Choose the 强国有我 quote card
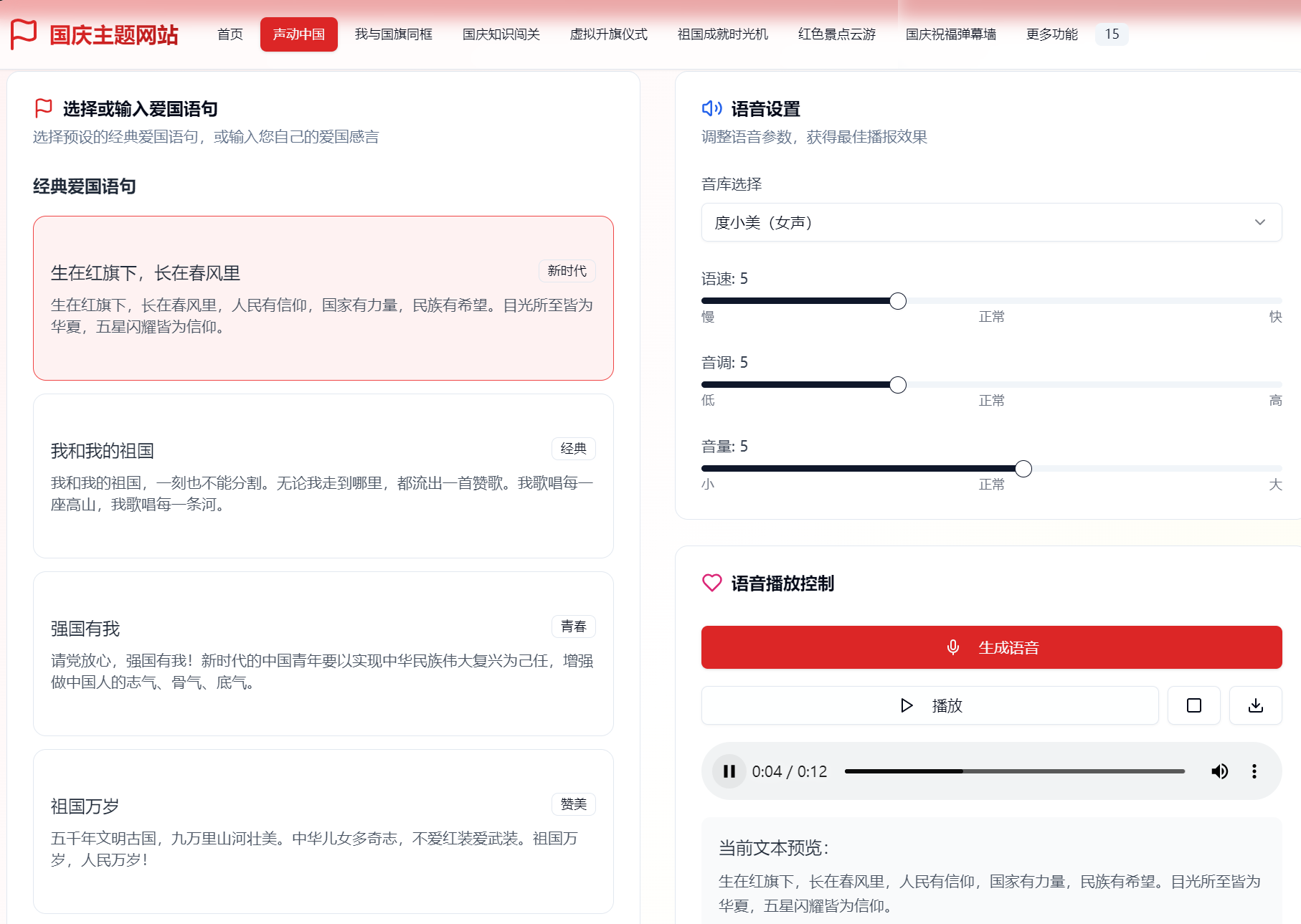Screen dimensions: 1301x924 point(323,654)
